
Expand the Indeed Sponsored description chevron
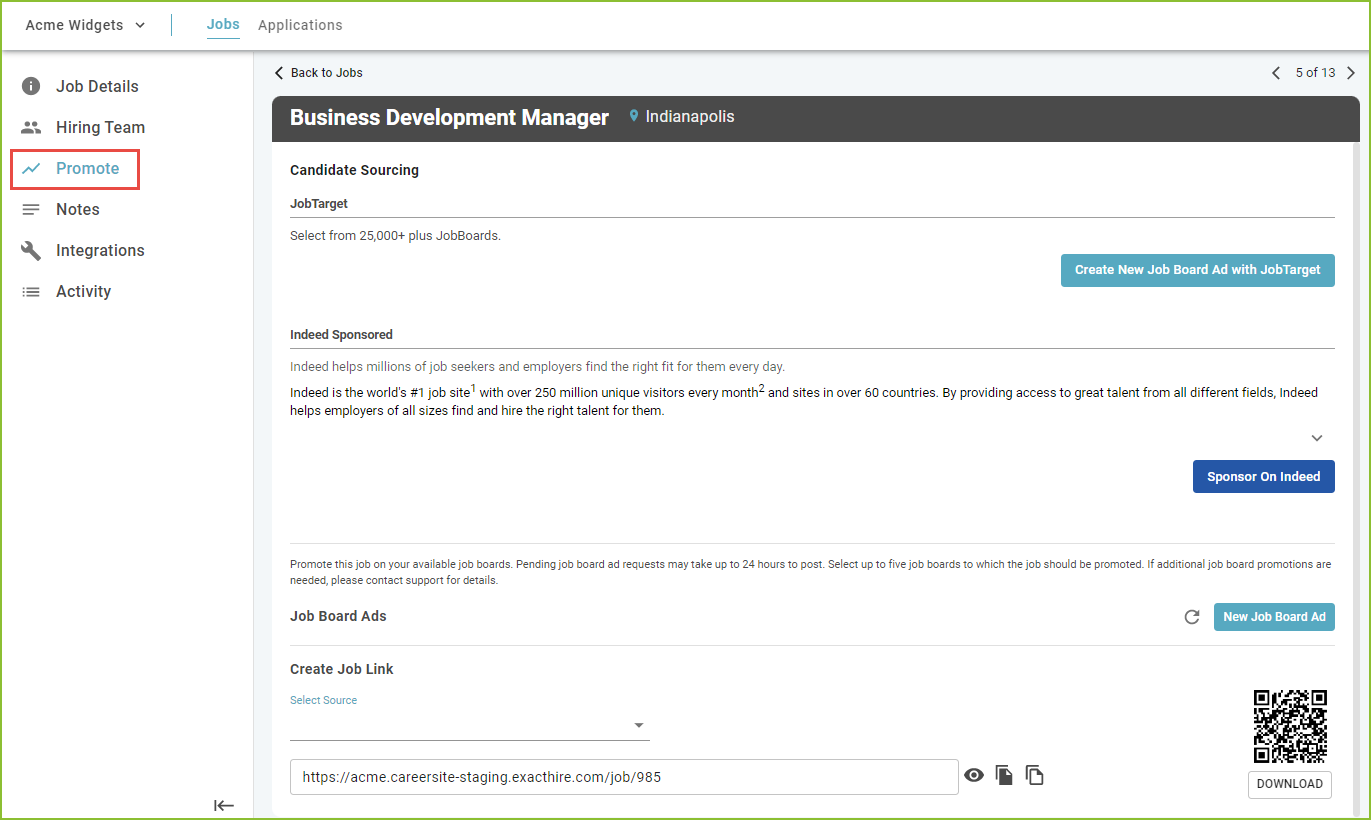[x=1317, y=438]
